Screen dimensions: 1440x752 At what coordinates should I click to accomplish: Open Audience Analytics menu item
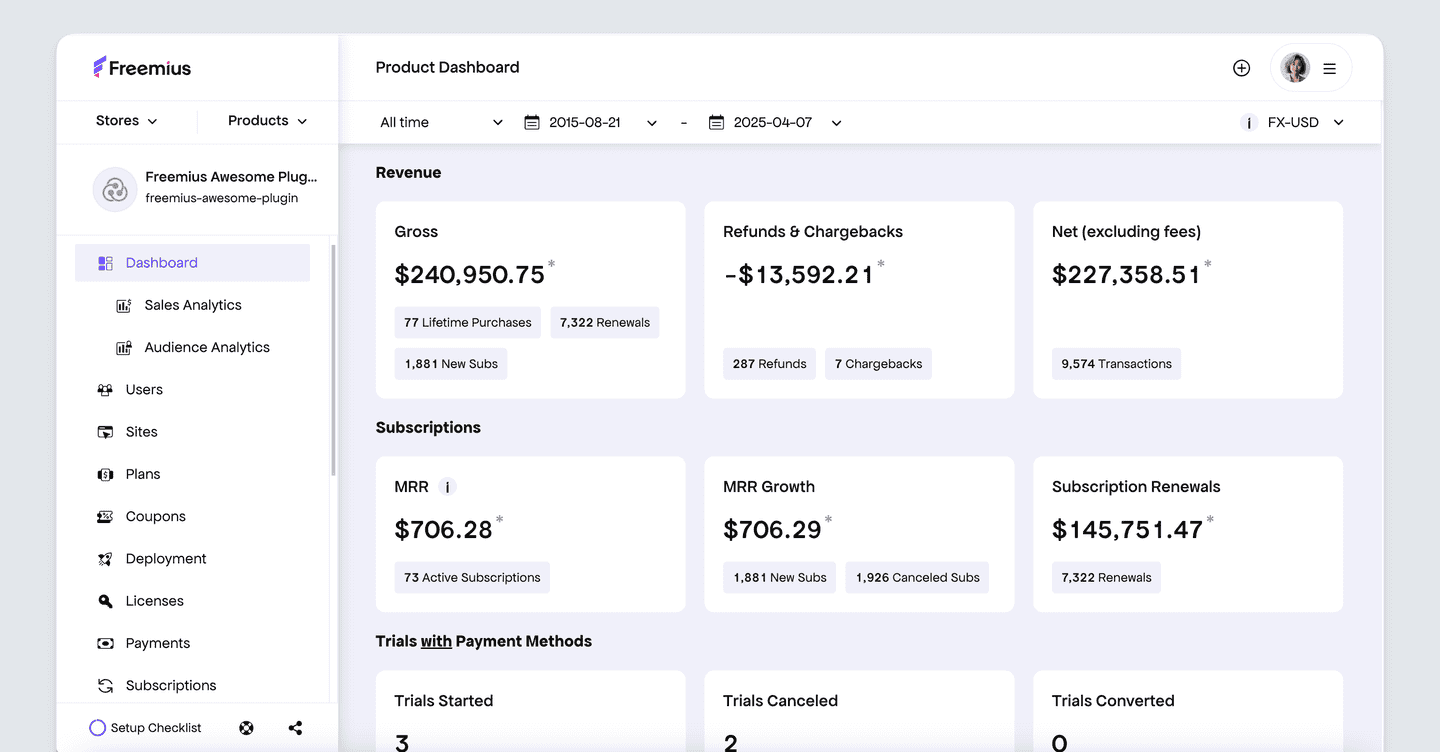click(x=206, y=347)
